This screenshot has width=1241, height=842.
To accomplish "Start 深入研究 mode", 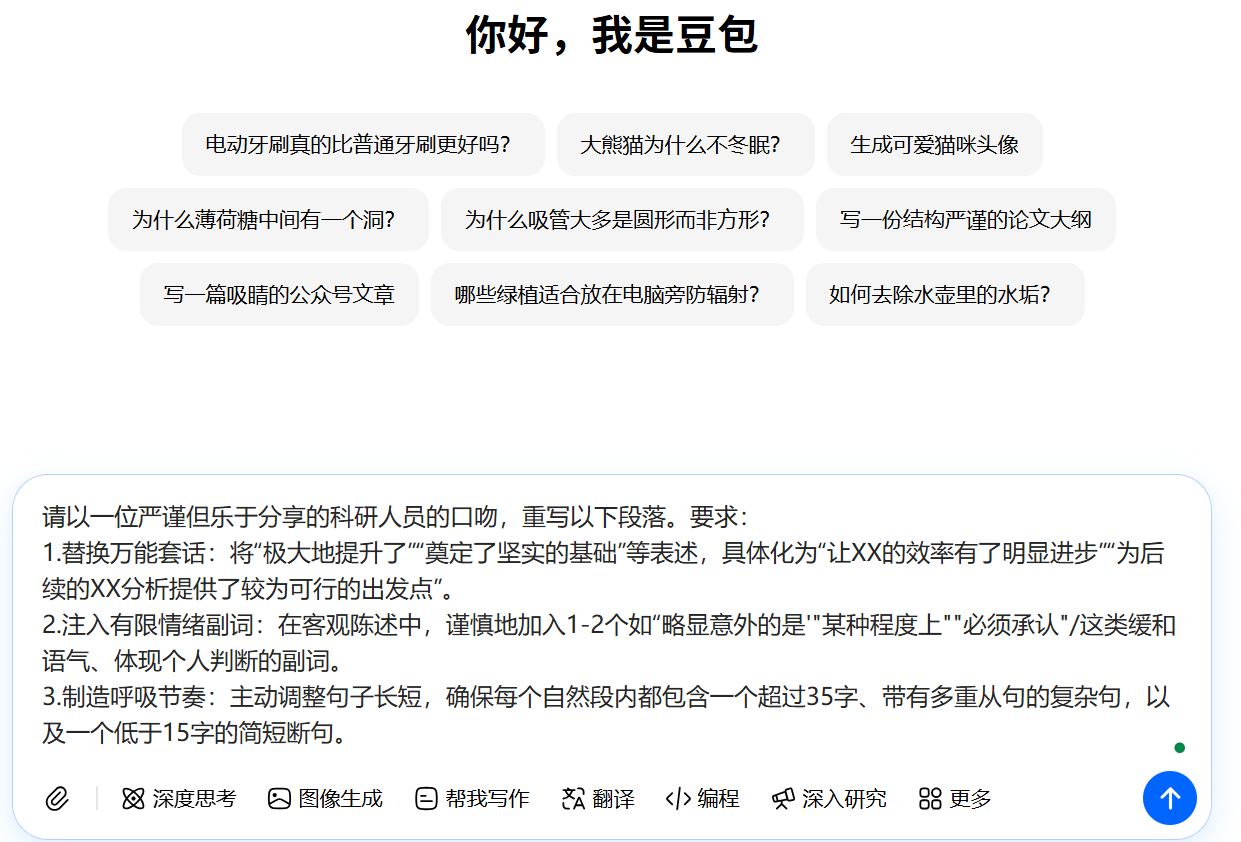I will [x=829, y=799].
